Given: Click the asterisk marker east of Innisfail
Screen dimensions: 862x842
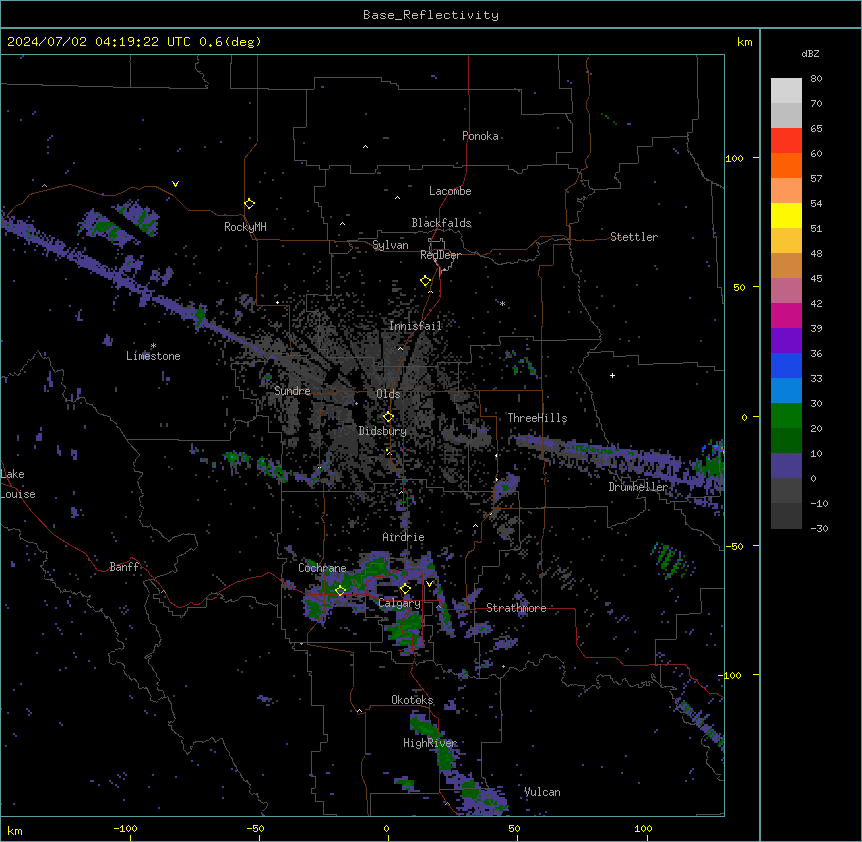Looking at the screenshot, I should (x=502, y=303).
